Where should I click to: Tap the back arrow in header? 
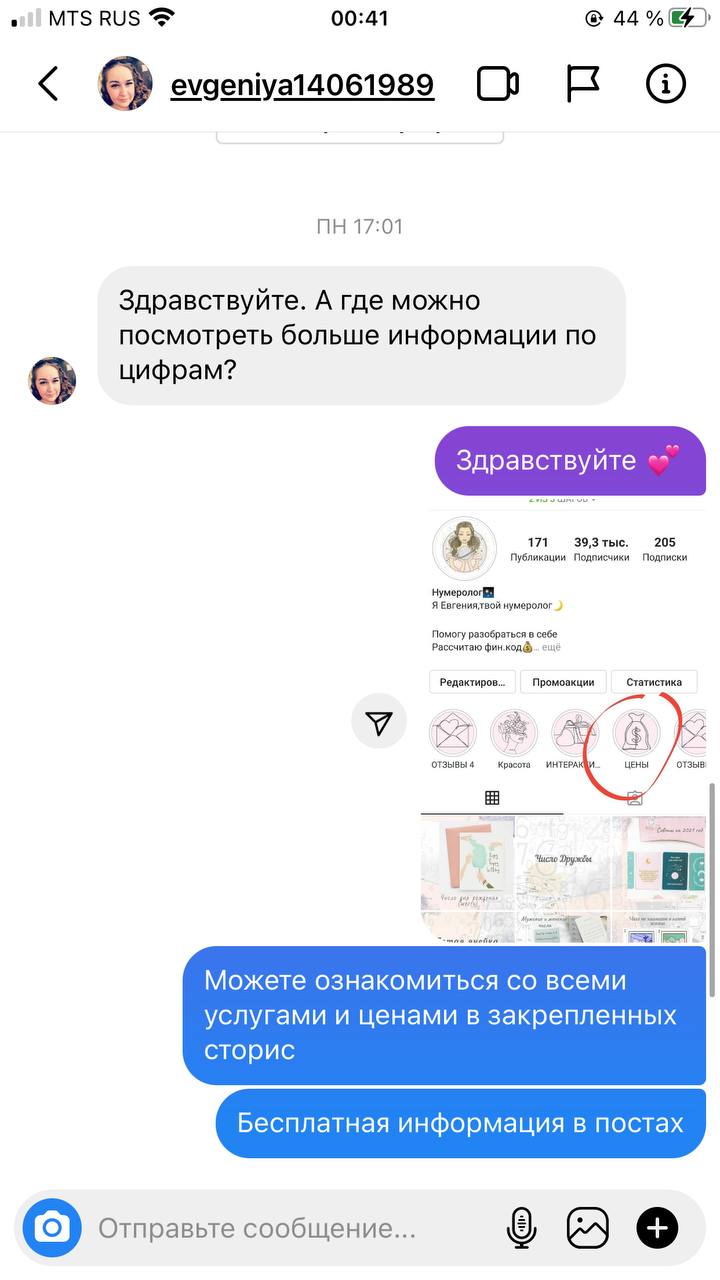pos(48,84)
